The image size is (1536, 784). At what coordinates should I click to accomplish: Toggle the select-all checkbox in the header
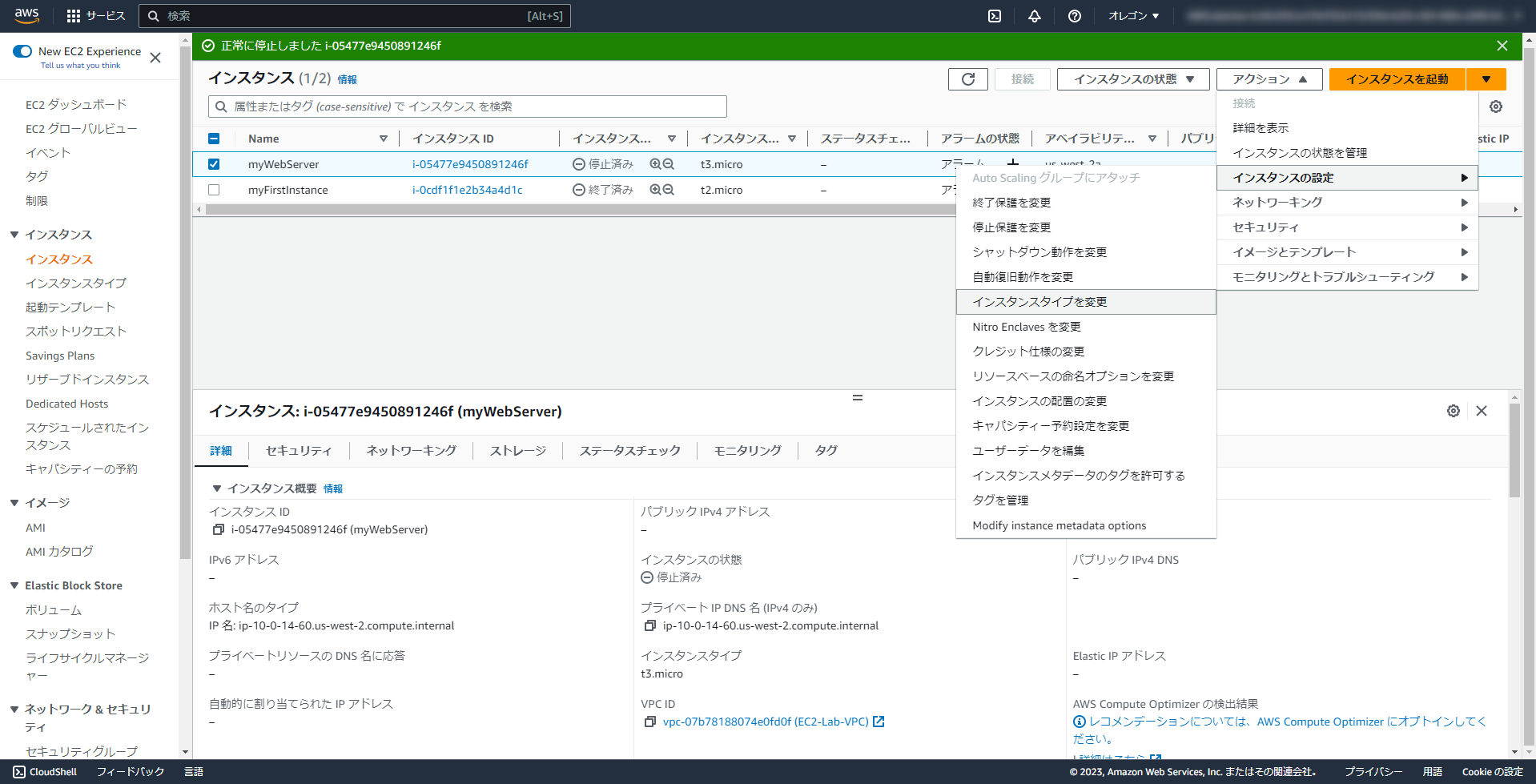tap(214, 138)
